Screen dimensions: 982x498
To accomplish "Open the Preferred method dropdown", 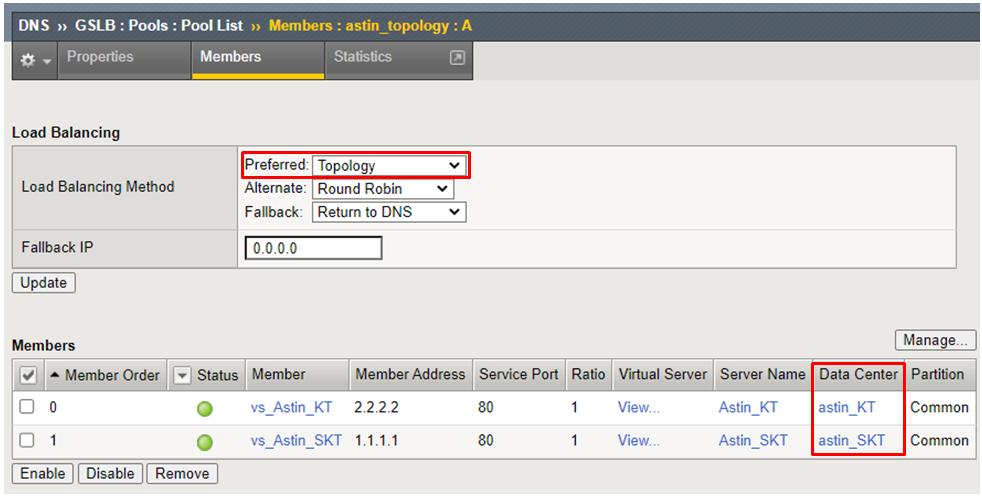I will (x=389, y=165).
